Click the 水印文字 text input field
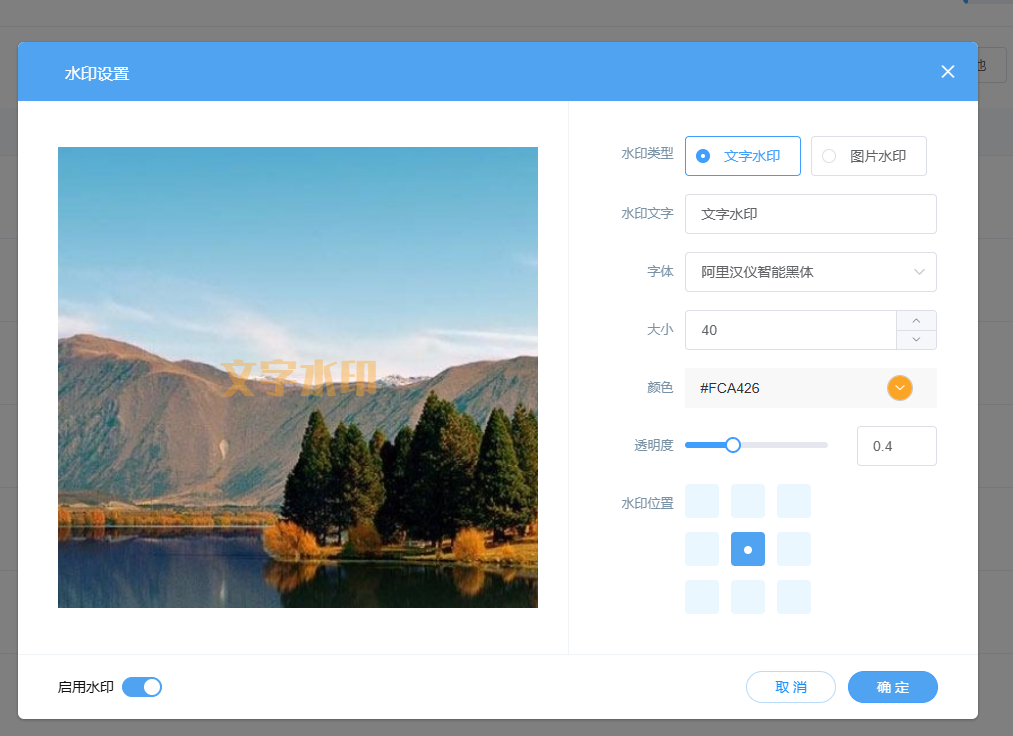Image resolution: width=1013 pixels, height=736 pixels. tap(810, 214)
